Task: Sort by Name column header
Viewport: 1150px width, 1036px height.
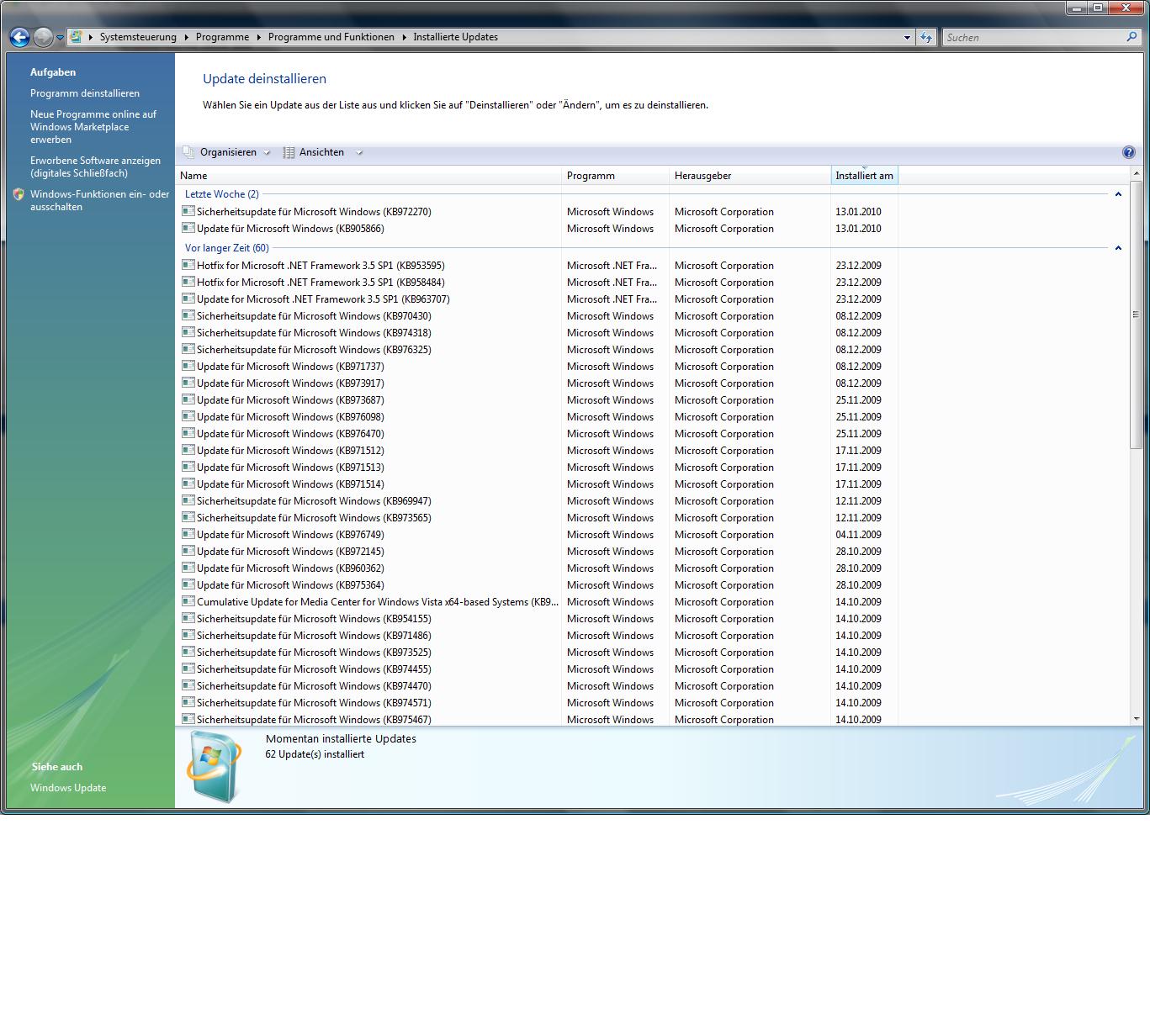Action: pyautogui.click(x=368, y=176)
